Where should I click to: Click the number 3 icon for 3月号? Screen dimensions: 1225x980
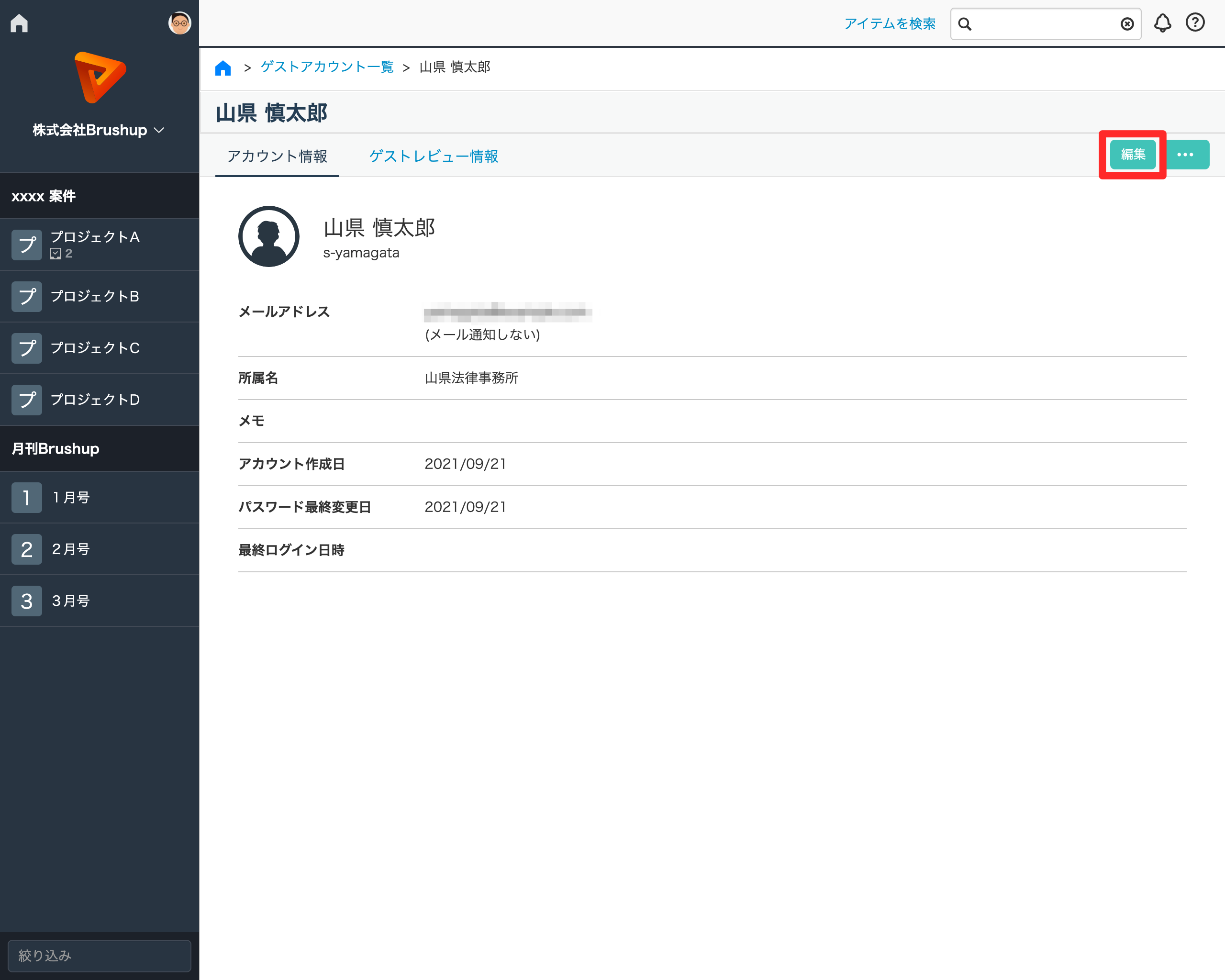coord(27,601)
